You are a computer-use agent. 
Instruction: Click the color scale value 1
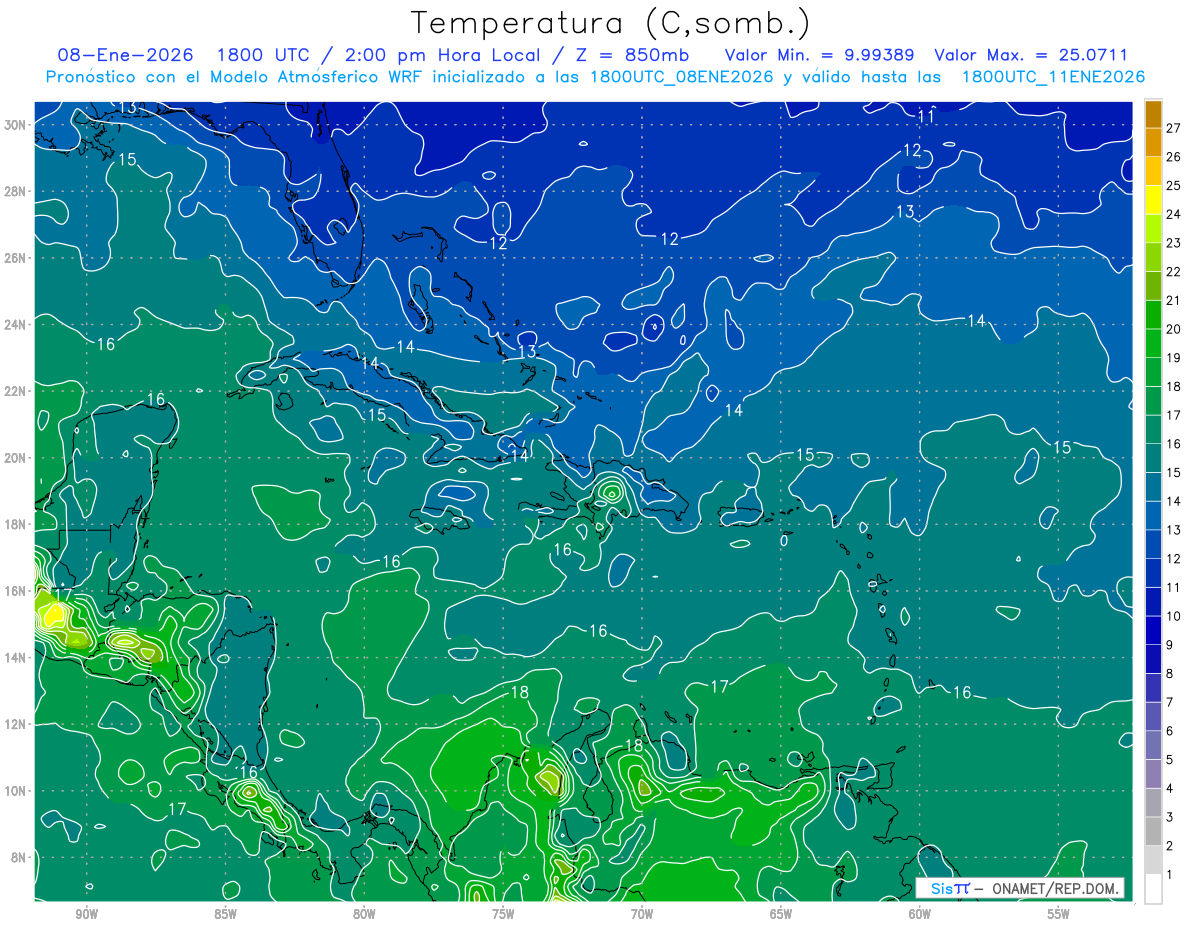pos(1170,874)
